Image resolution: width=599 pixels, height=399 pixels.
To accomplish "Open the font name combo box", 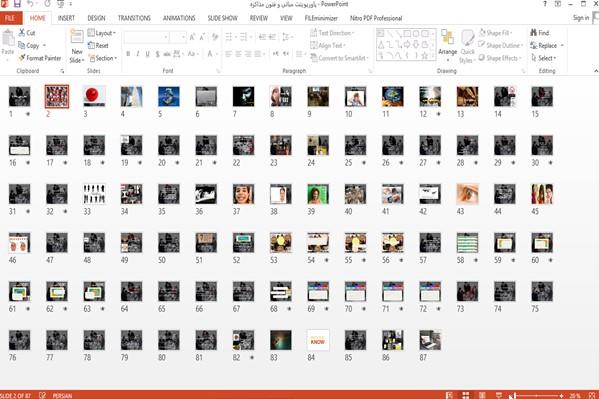I will pos(146,37).
